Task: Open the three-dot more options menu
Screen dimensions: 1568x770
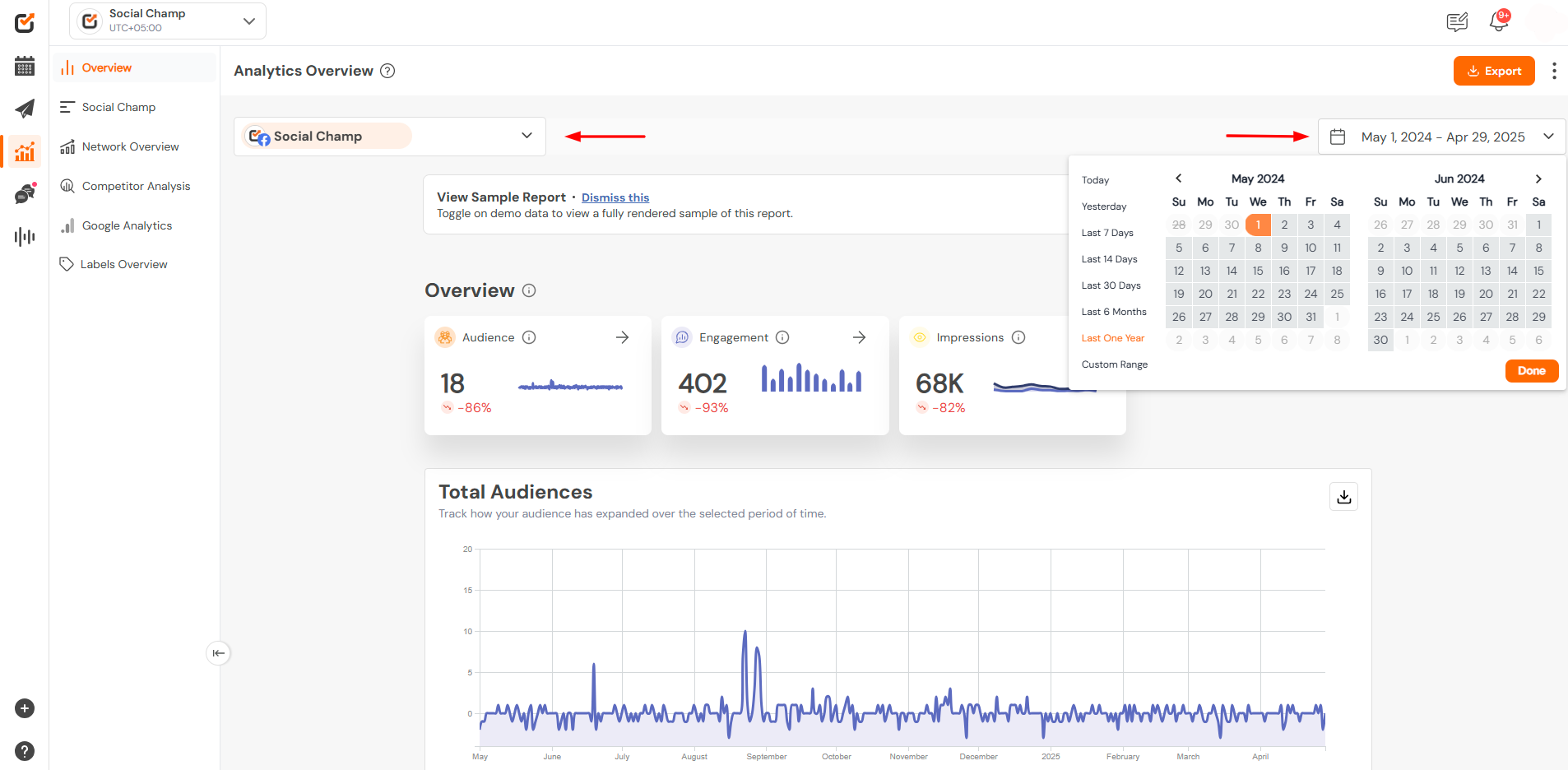Action: tap(1554, 71)
